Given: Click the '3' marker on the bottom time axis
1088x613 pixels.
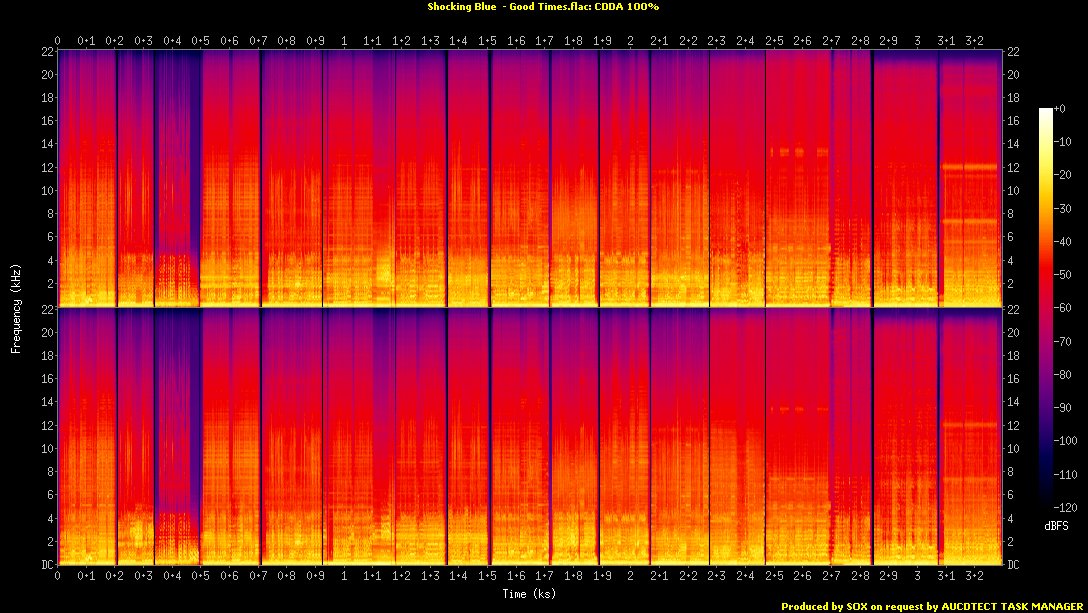Looking at the screenshot, I should coord(916,576).
